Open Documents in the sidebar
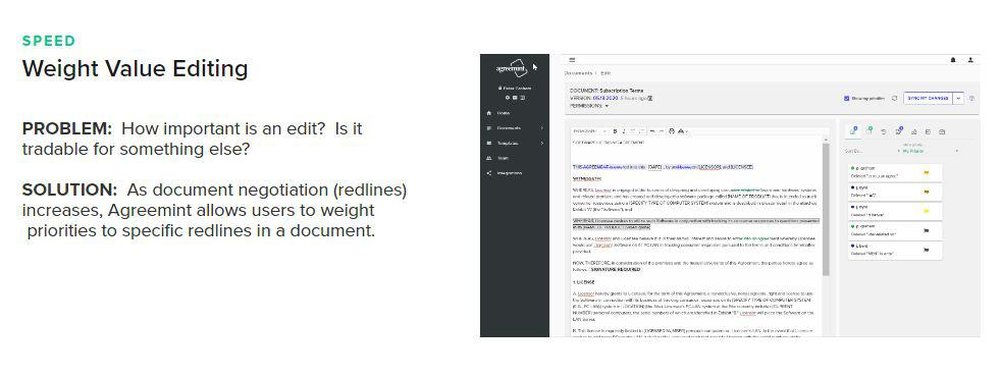The width and height of the screenshot is (1000, 380). tap(504, 128)
